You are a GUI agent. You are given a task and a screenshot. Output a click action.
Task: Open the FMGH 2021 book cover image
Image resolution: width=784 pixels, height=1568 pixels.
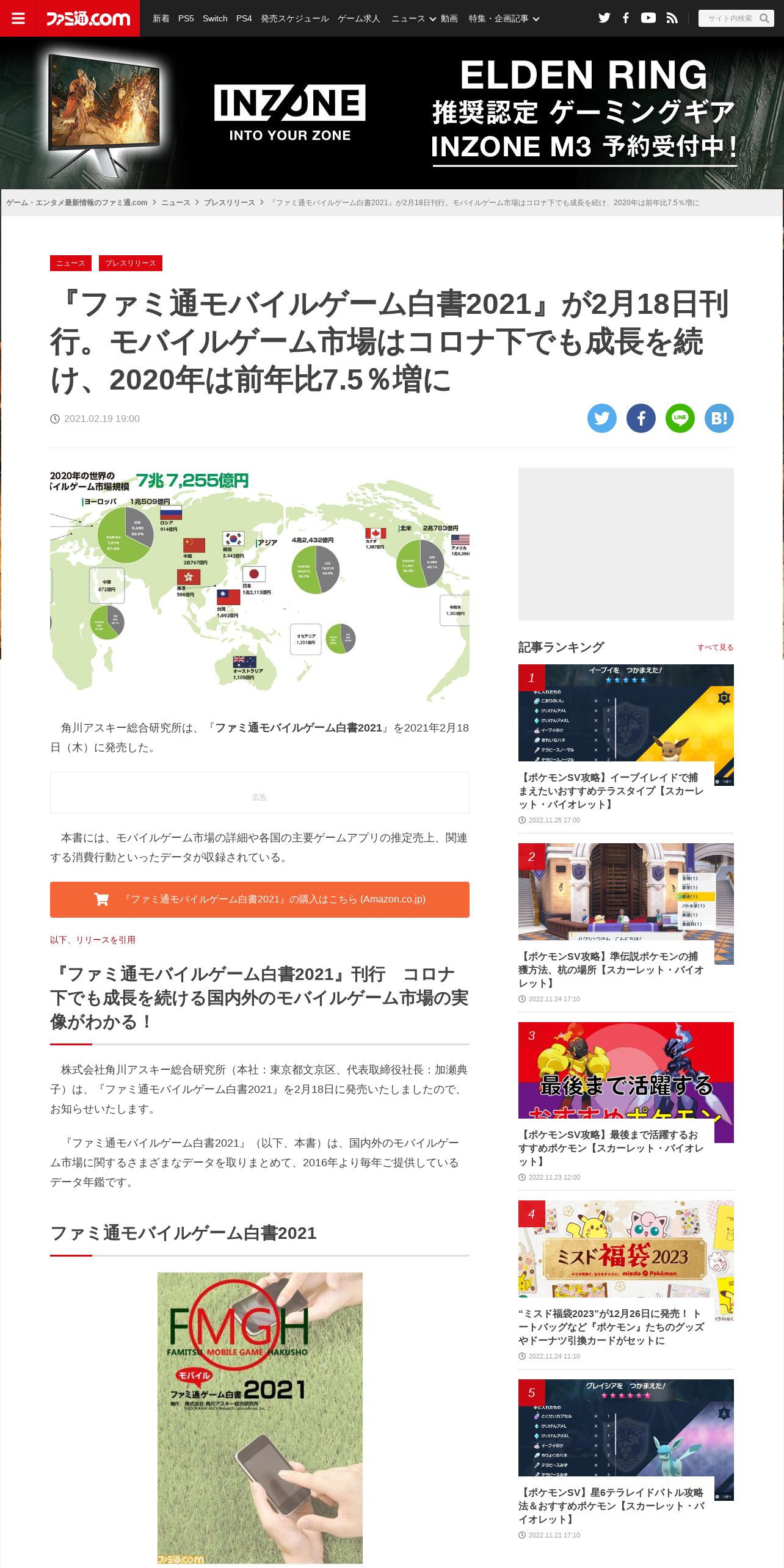click(x=260, y=1418)
